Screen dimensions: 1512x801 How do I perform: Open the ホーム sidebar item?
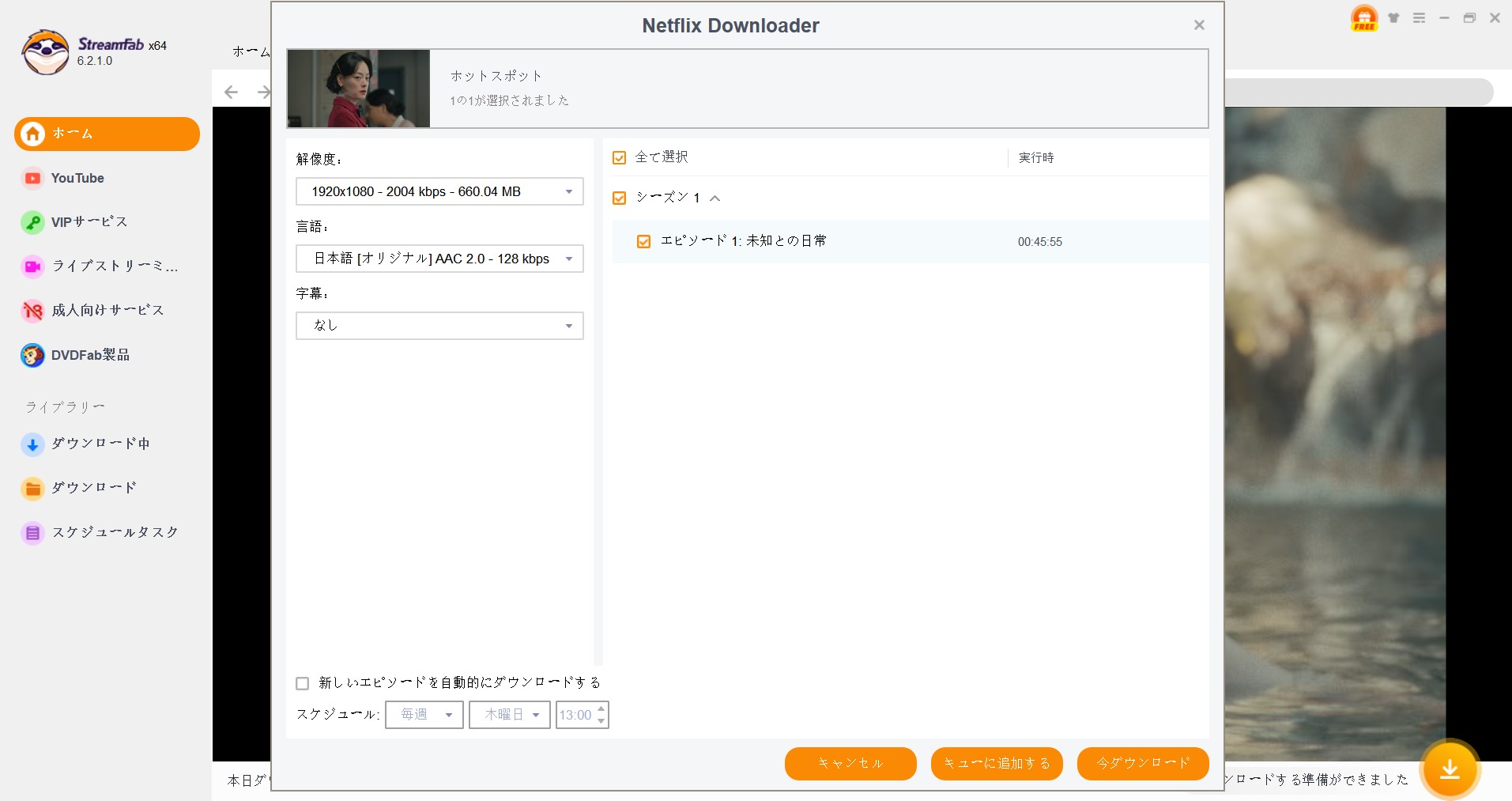tap(107, 134)
